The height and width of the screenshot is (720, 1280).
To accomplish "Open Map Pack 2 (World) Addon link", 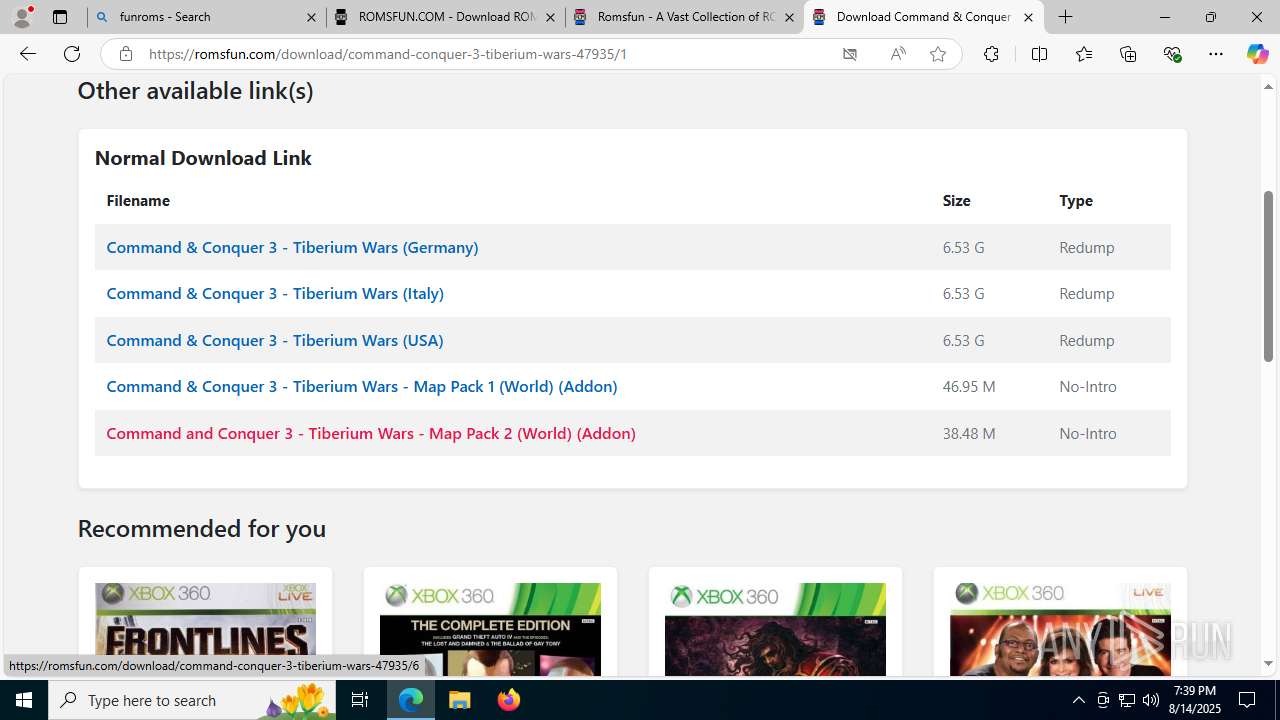I will (371, 433).
